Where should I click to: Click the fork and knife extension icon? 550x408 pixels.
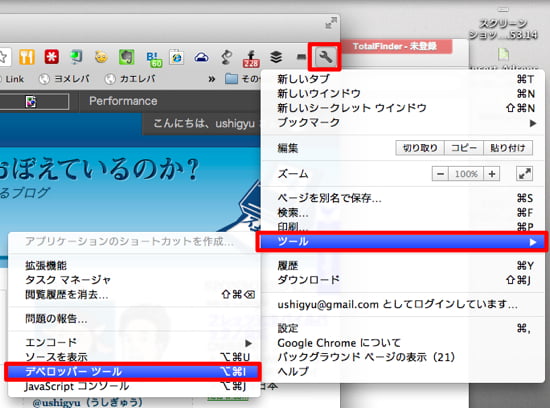click(27, 57)
